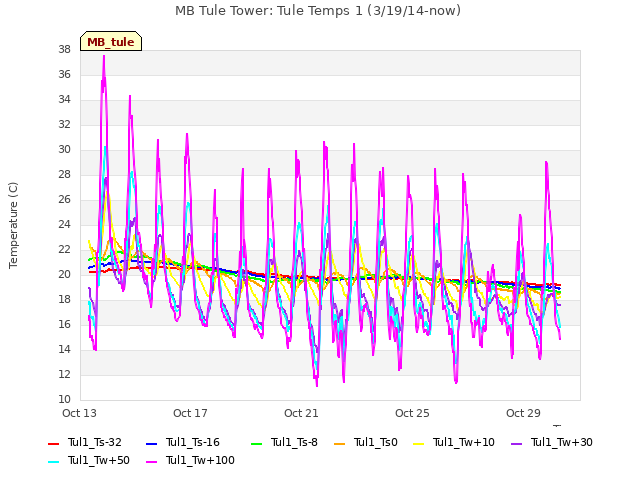Select the Tul1_Tw+100 legend label

tap(200, 460)
